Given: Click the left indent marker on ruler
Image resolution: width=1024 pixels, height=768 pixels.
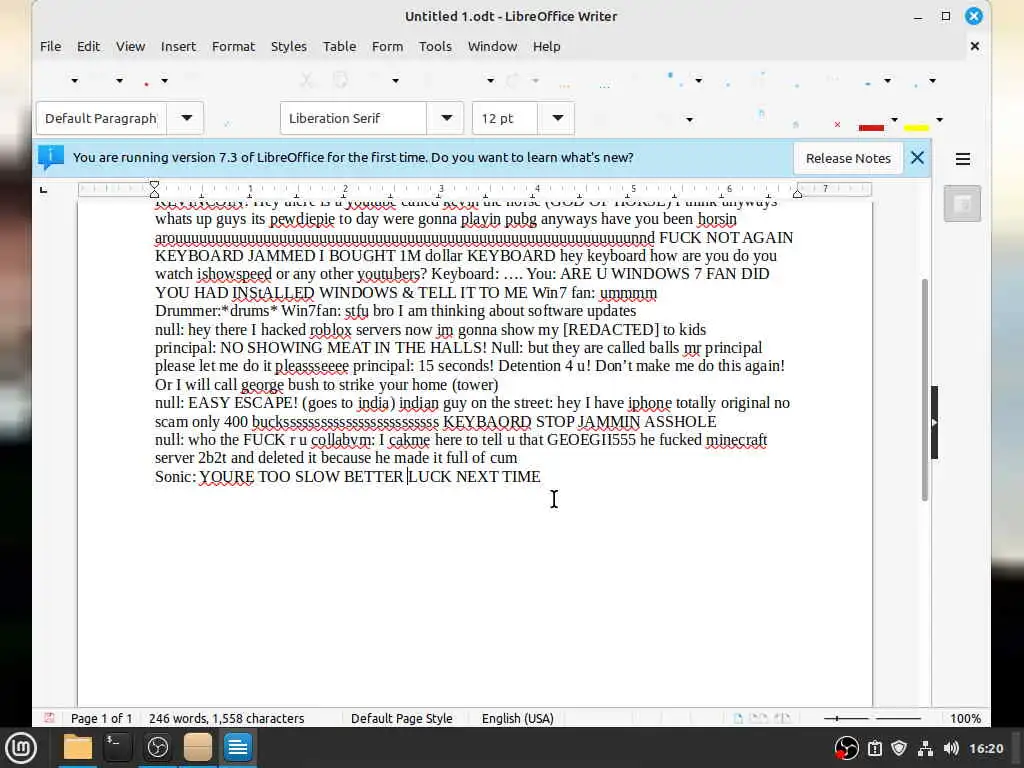Looking at the screenshot, I should (154, 190).
